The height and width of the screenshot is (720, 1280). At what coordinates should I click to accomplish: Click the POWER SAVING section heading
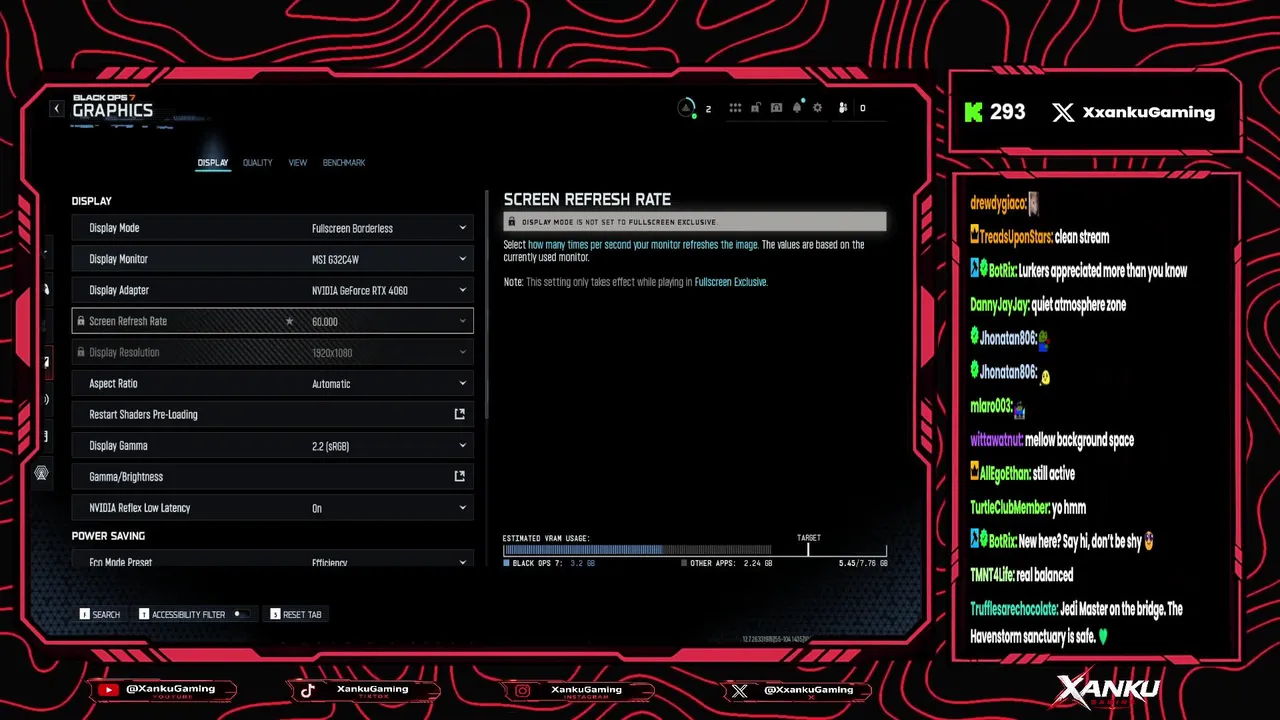coord(108,536)
